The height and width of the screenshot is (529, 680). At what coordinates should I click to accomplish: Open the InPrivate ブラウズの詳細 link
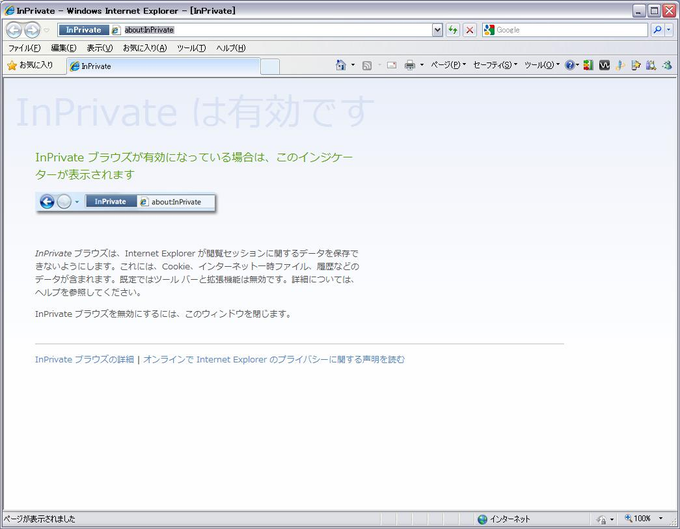[85, 359]
